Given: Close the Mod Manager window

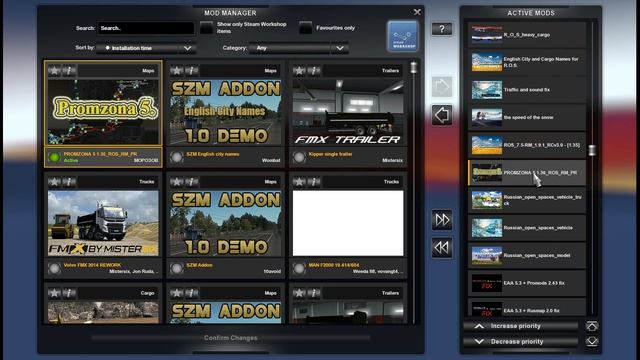Looking at the screenshot, I should point(417,12).
